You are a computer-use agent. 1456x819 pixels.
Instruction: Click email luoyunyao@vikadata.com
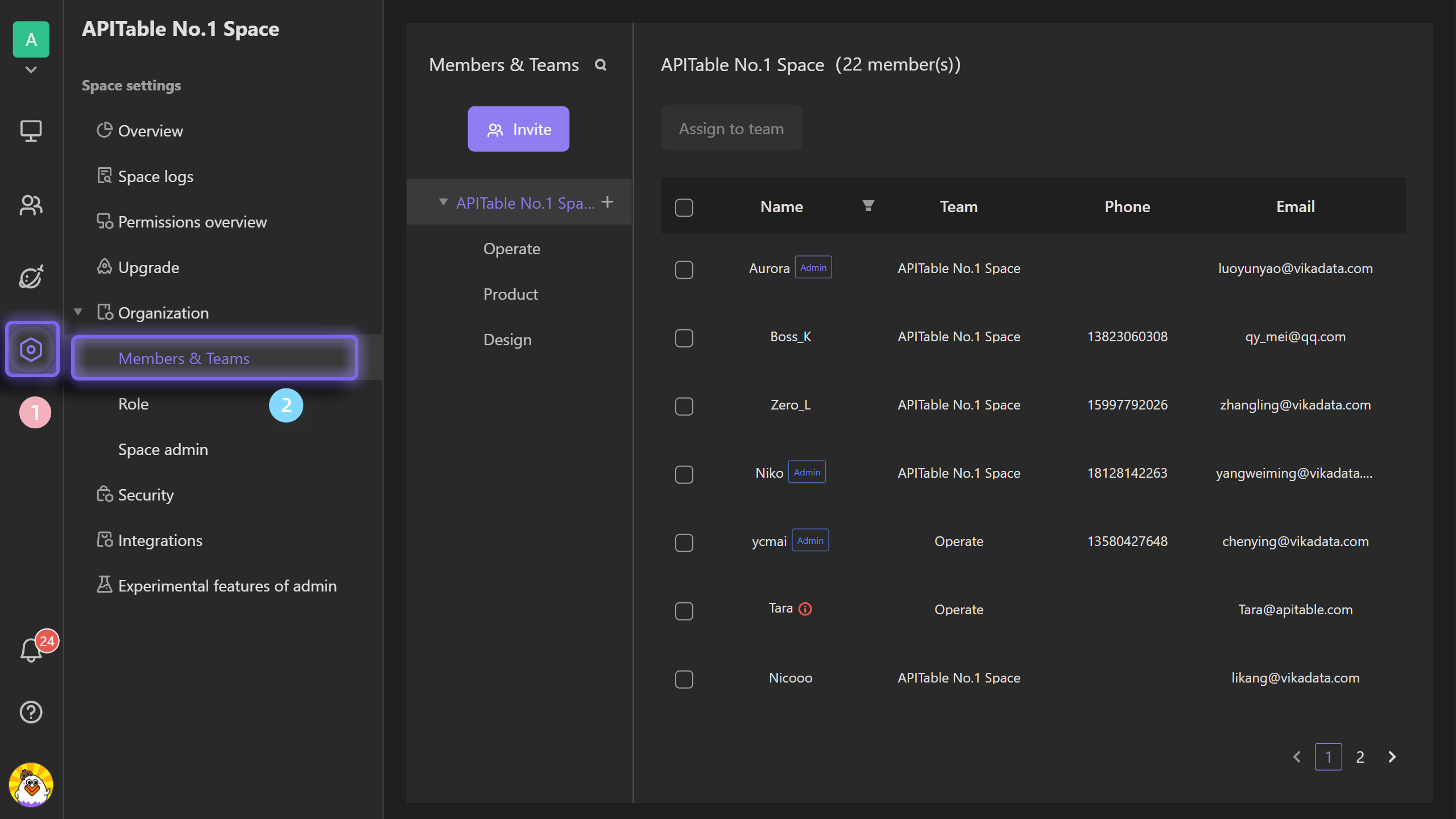(x=1296, y=268)
